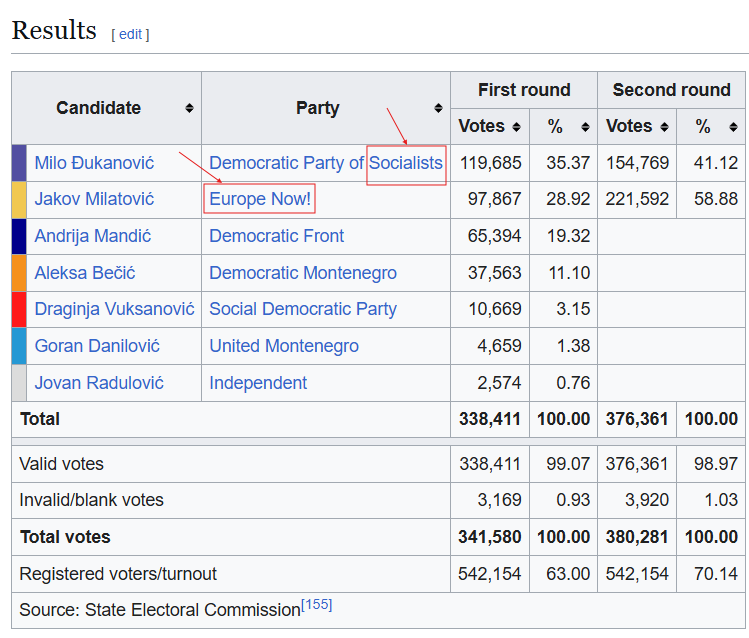Click Aleksa Bečić candidate name
This screenshot has height=638, width=749.
pyautogui.click(x=85, y=273)
